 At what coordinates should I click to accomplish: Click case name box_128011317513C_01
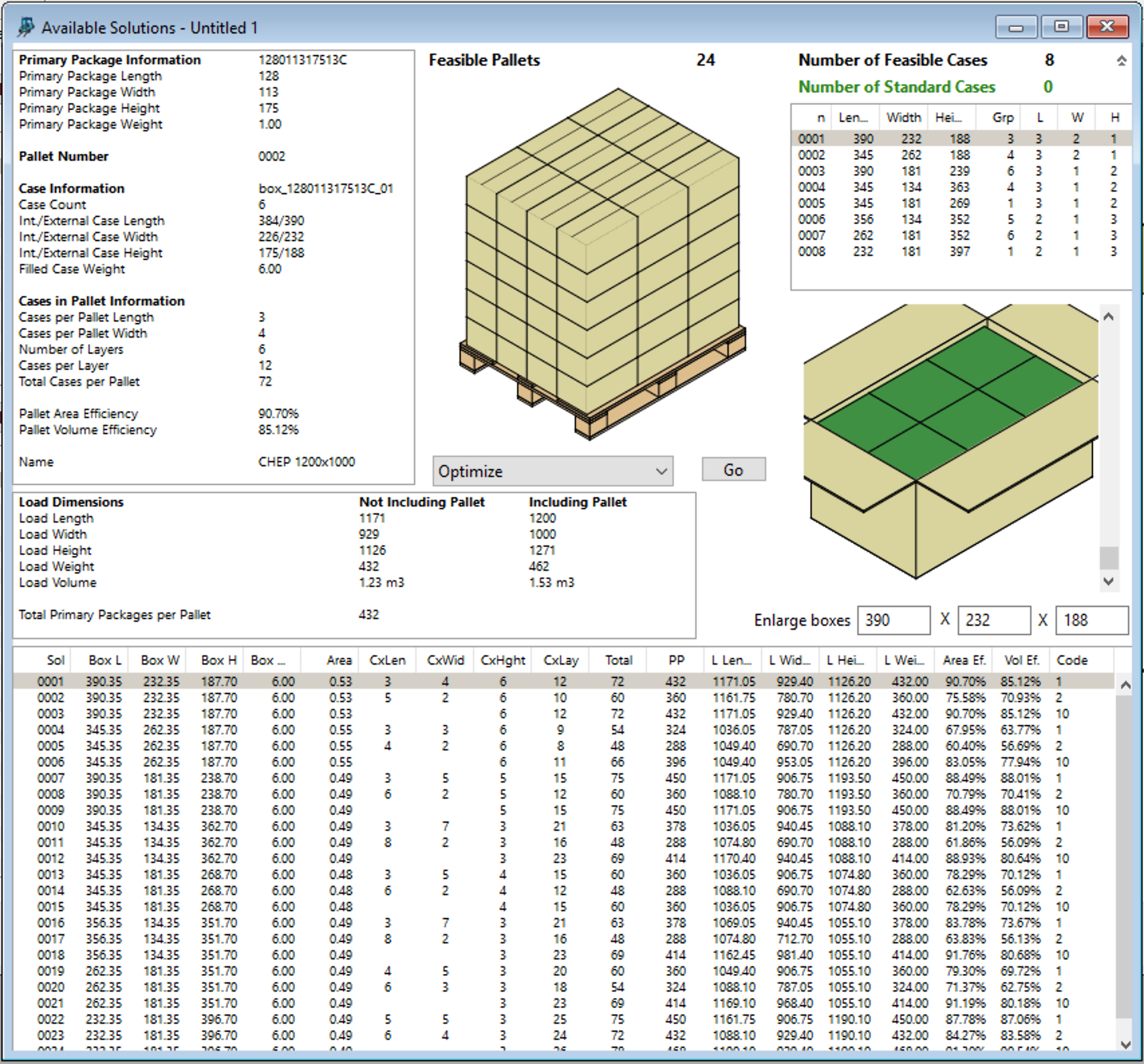326,188
